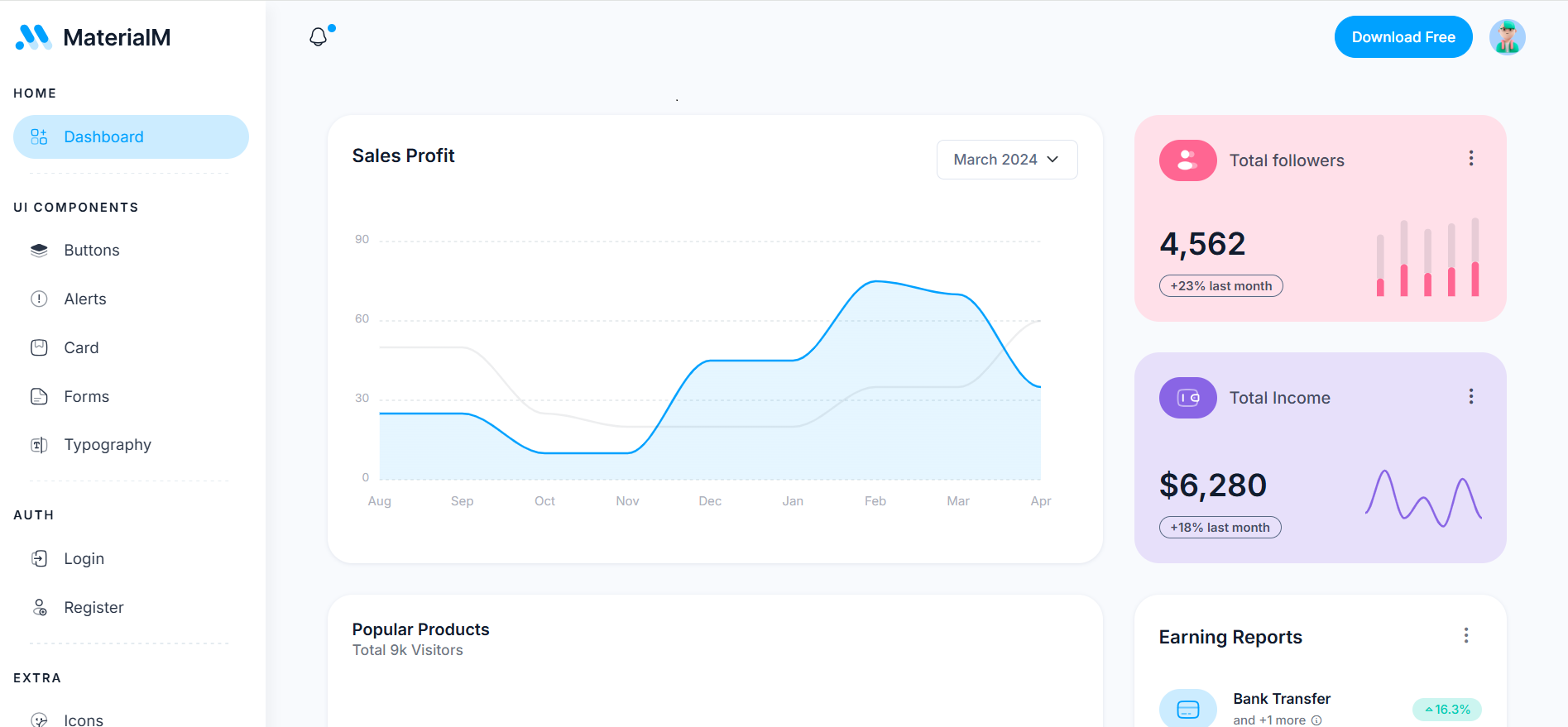Click the Icons smiley icon
Screen dimensions: 1568x727
(39, 720)
